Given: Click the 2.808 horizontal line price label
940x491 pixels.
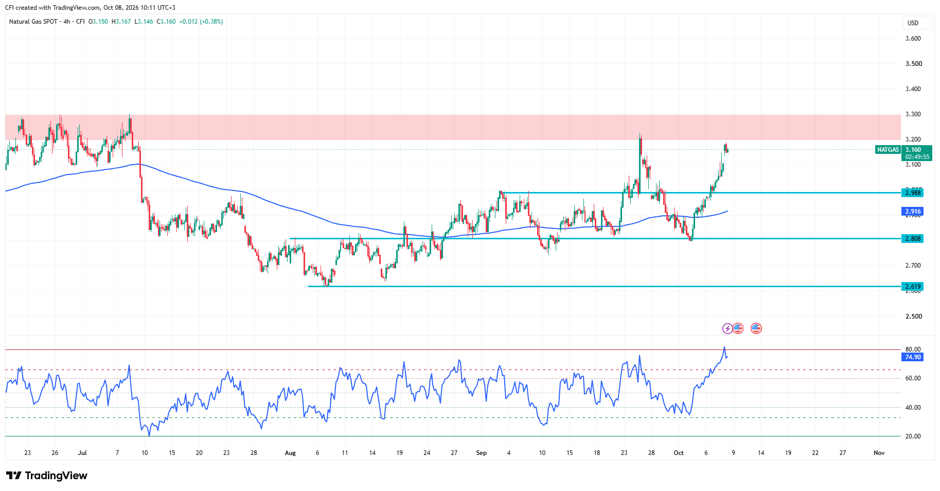Looking at the screenshot, I should tap(913, 239).
